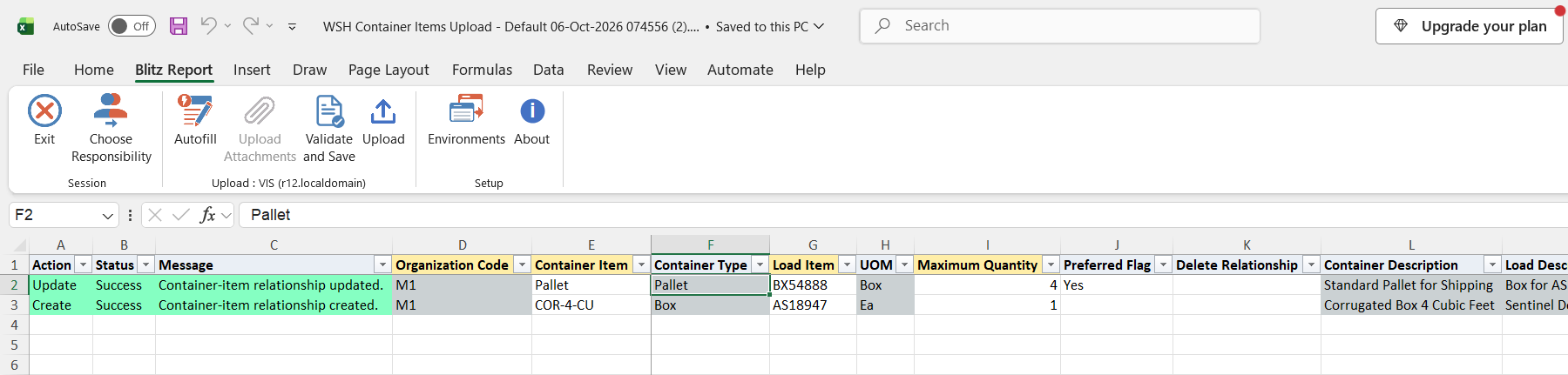Screen dimensions: 1568x375
Task: Open Customize Quick Access Toolbar dropdown
Action: click(292, 27)
